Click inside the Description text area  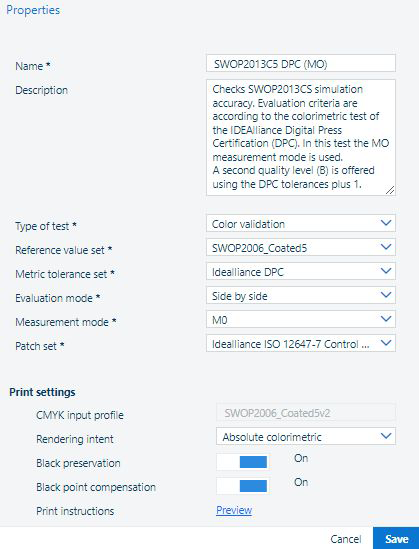click(x=301, y=137)
